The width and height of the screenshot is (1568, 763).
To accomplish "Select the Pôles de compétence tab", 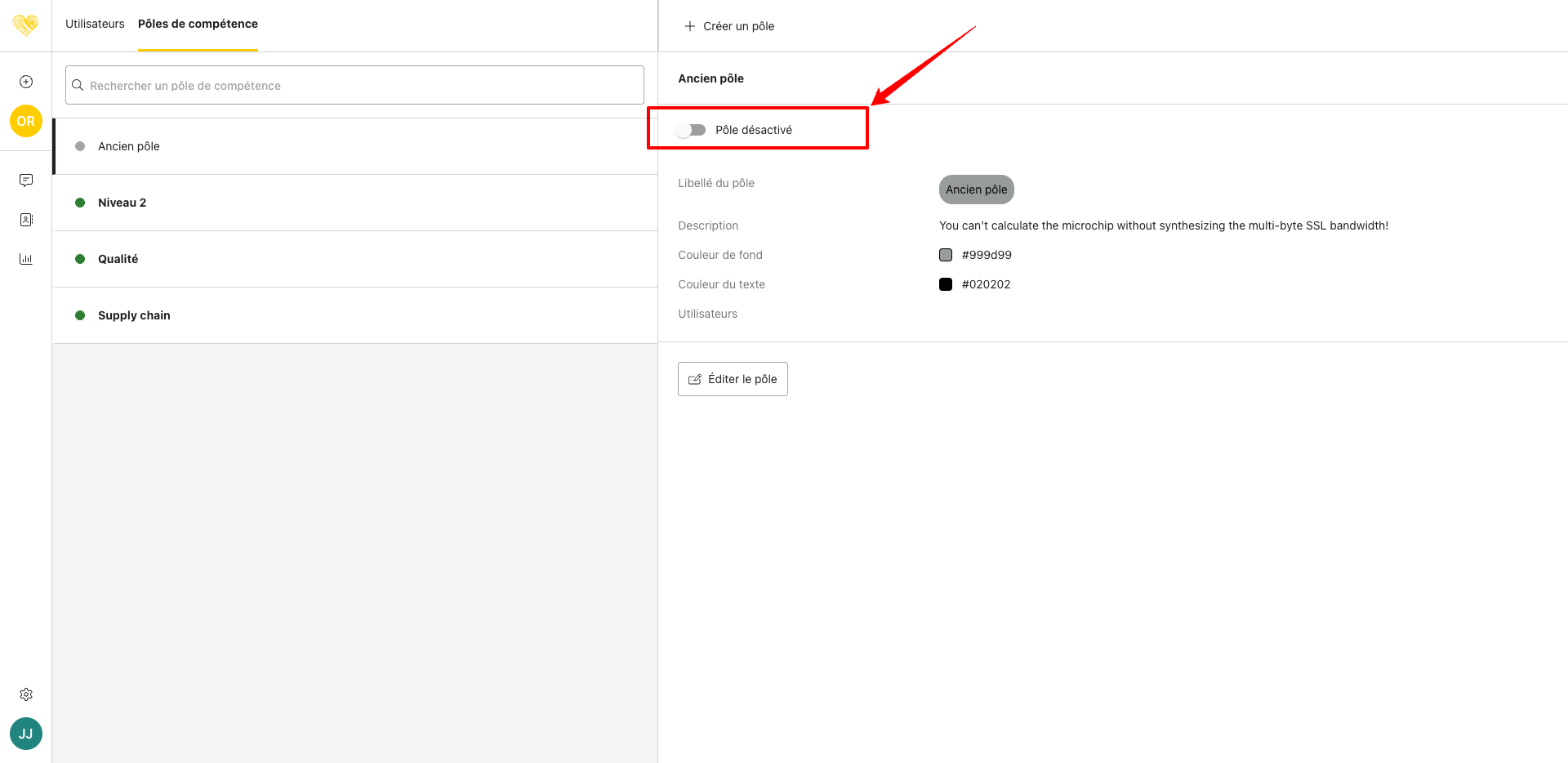I will click(x=198, y=24).
